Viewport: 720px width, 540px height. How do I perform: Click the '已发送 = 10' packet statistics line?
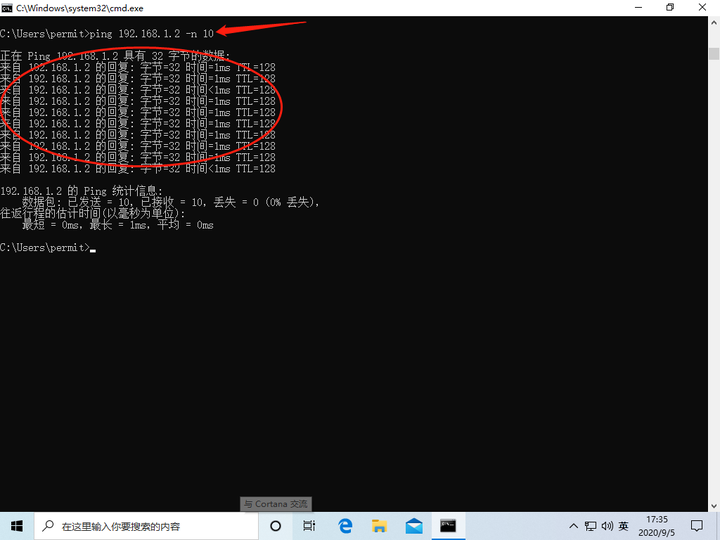(x=171, y=202)
